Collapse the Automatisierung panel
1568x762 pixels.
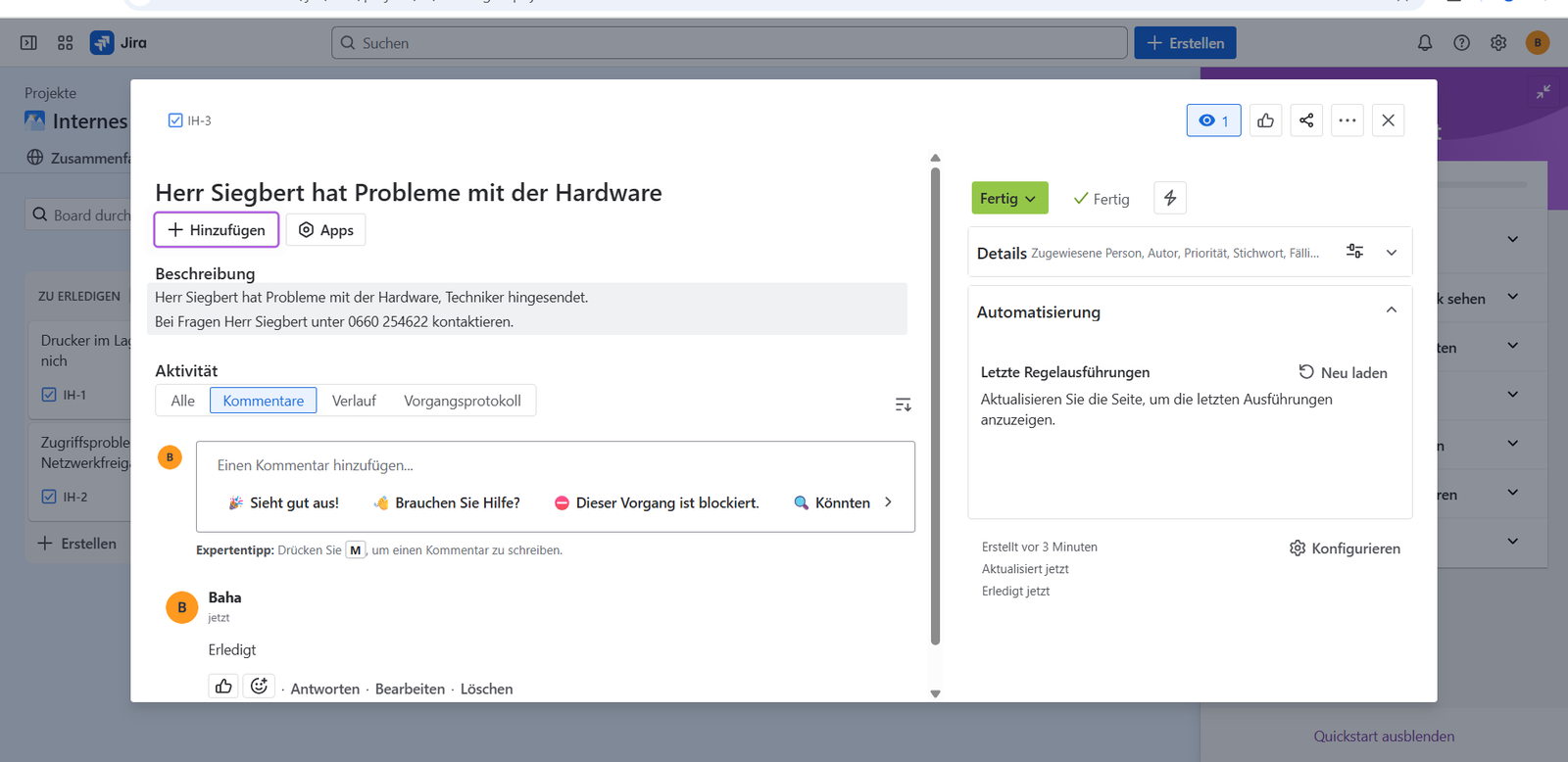(x=1392, y=310)
